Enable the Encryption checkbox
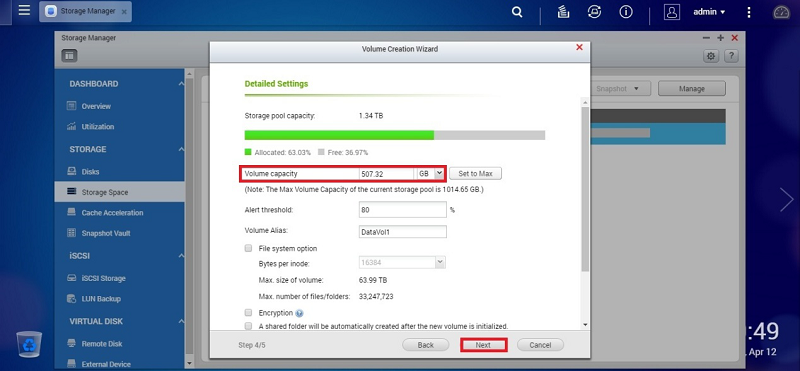Image resolution: width=800 pixels, height=371 pixels. pyautogui.click(x=248, y=312)
